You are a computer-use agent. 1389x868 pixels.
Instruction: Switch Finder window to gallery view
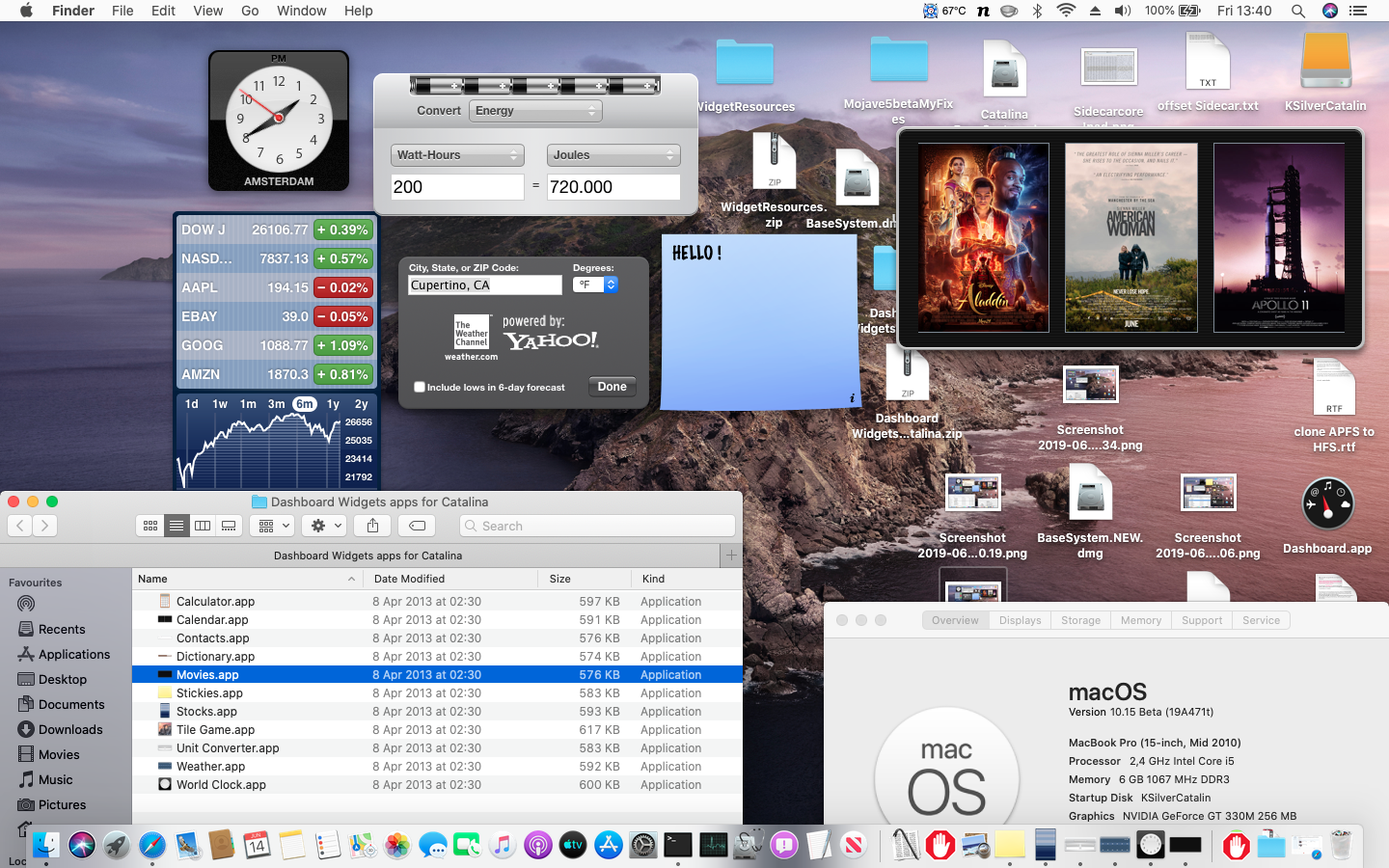point(229,526)
